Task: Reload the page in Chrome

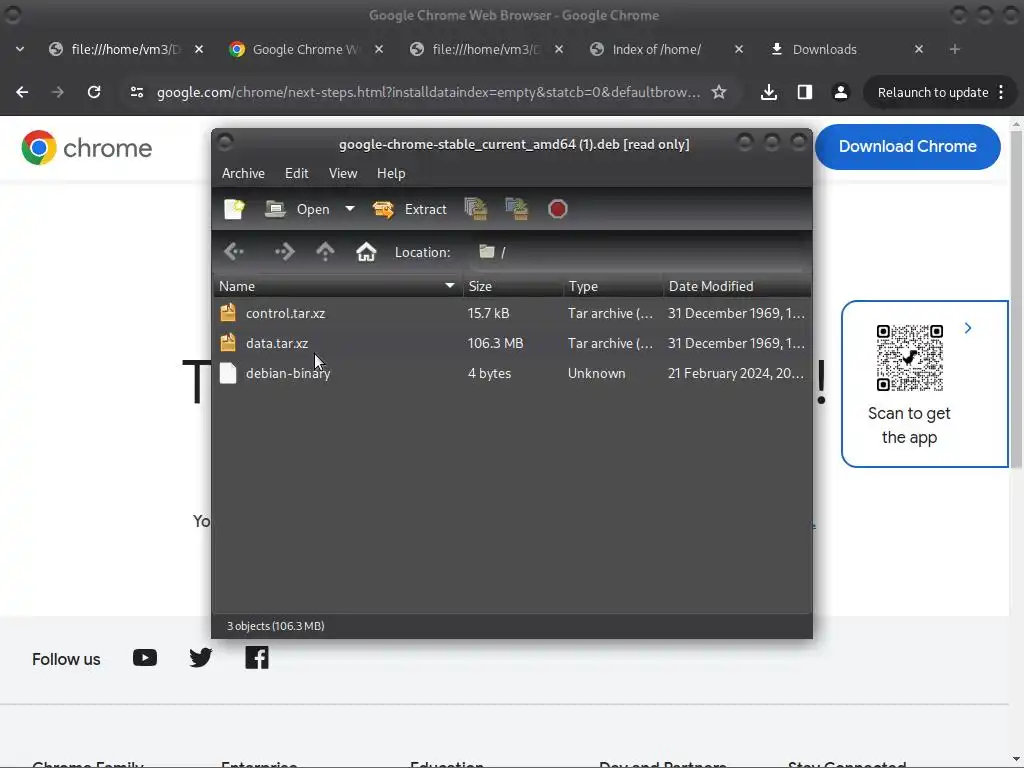Action: (94, 92)
